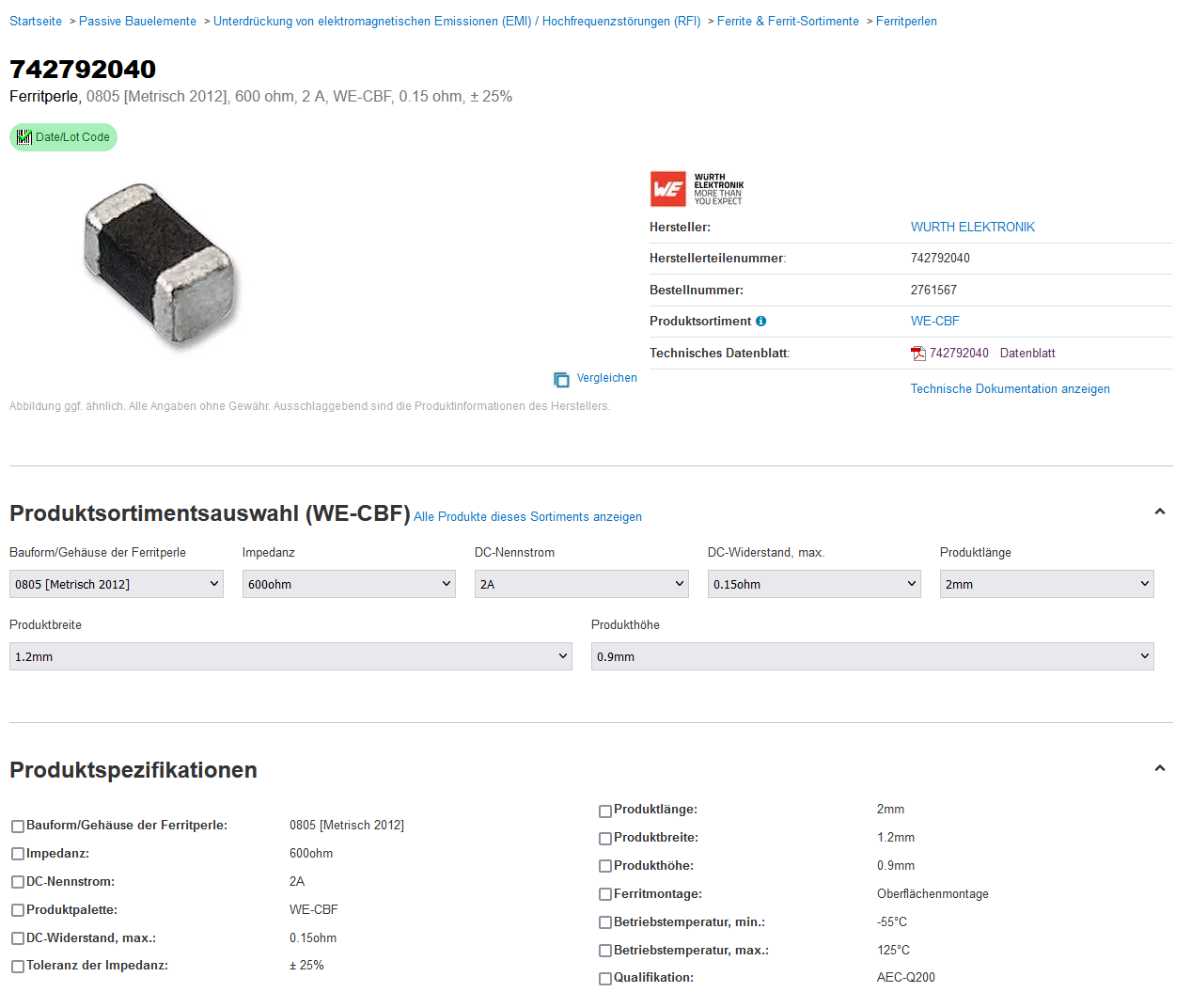Click the Vergleichen compare icon
Viewport: 1191px width, 1008px height.
(561, 379)
